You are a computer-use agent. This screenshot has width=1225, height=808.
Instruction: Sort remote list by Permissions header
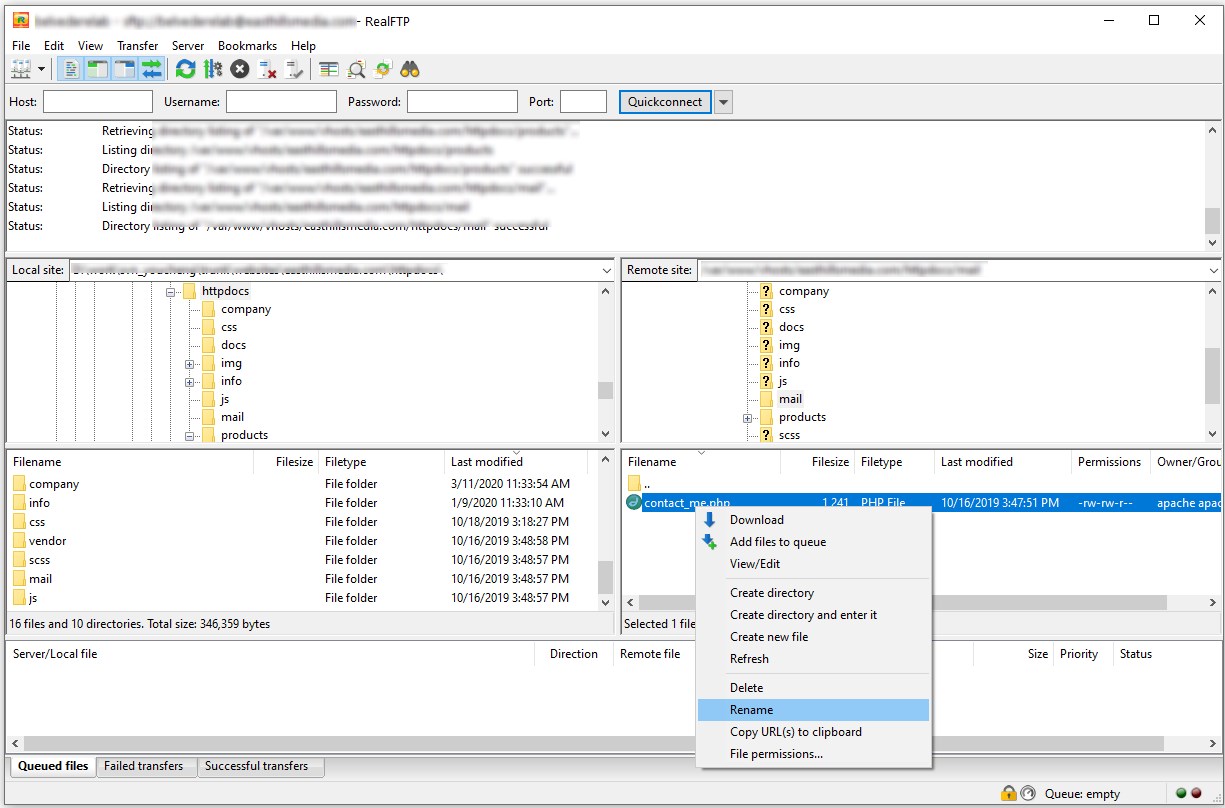pyautogui.click(x=1110, y=462)
